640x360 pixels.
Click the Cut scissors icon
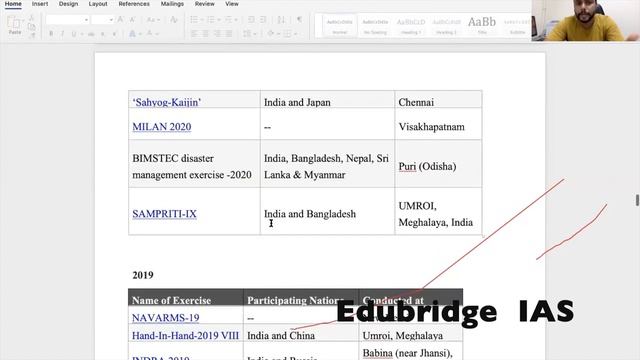click(x=31, y=18)
